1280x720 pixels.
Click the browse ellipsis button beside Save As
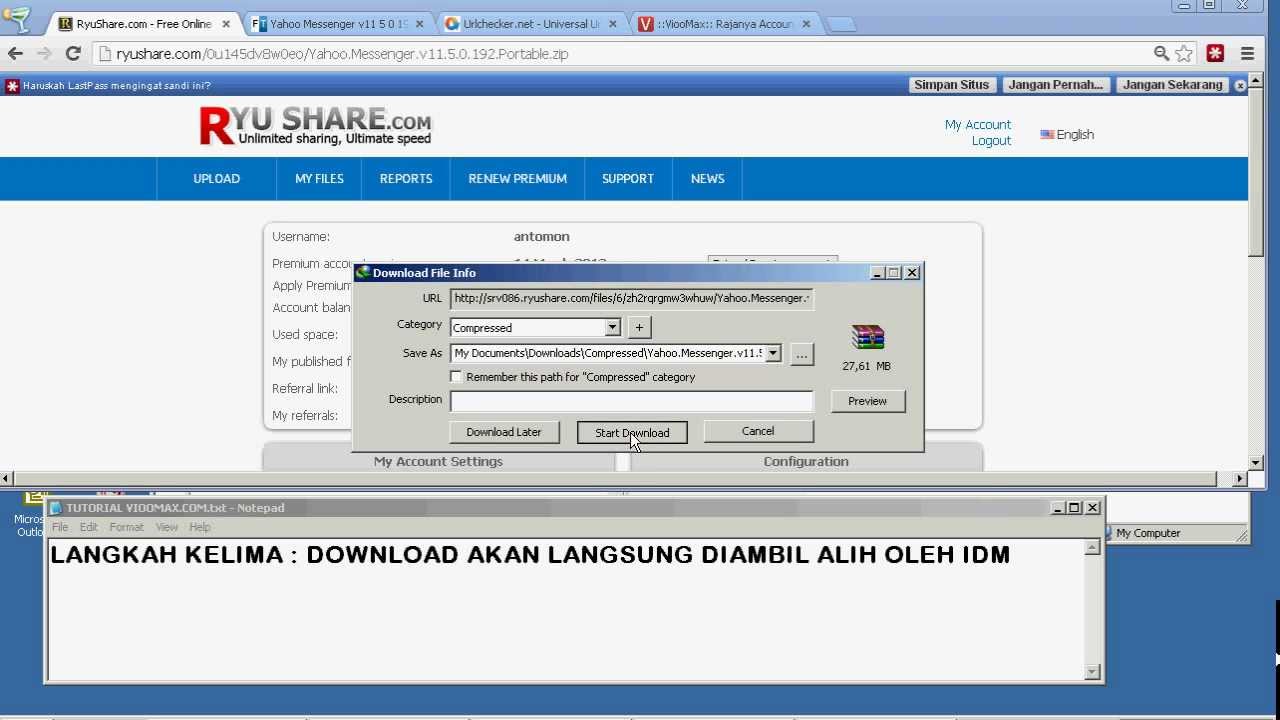pyautogui.click(x=801, y=354)
